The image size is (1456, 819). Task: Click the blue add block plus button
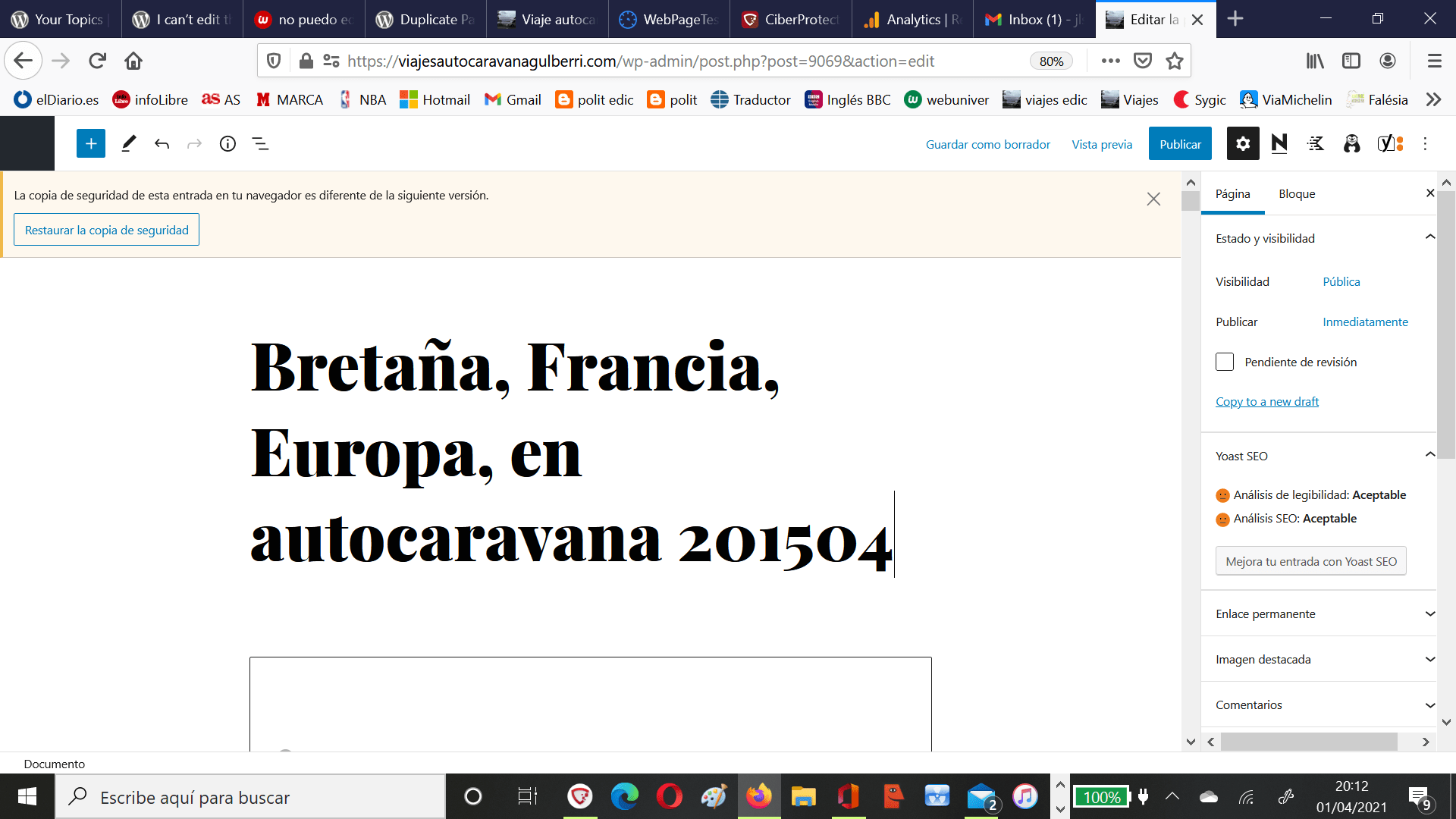pyautogui.click(x=91, y=143)
